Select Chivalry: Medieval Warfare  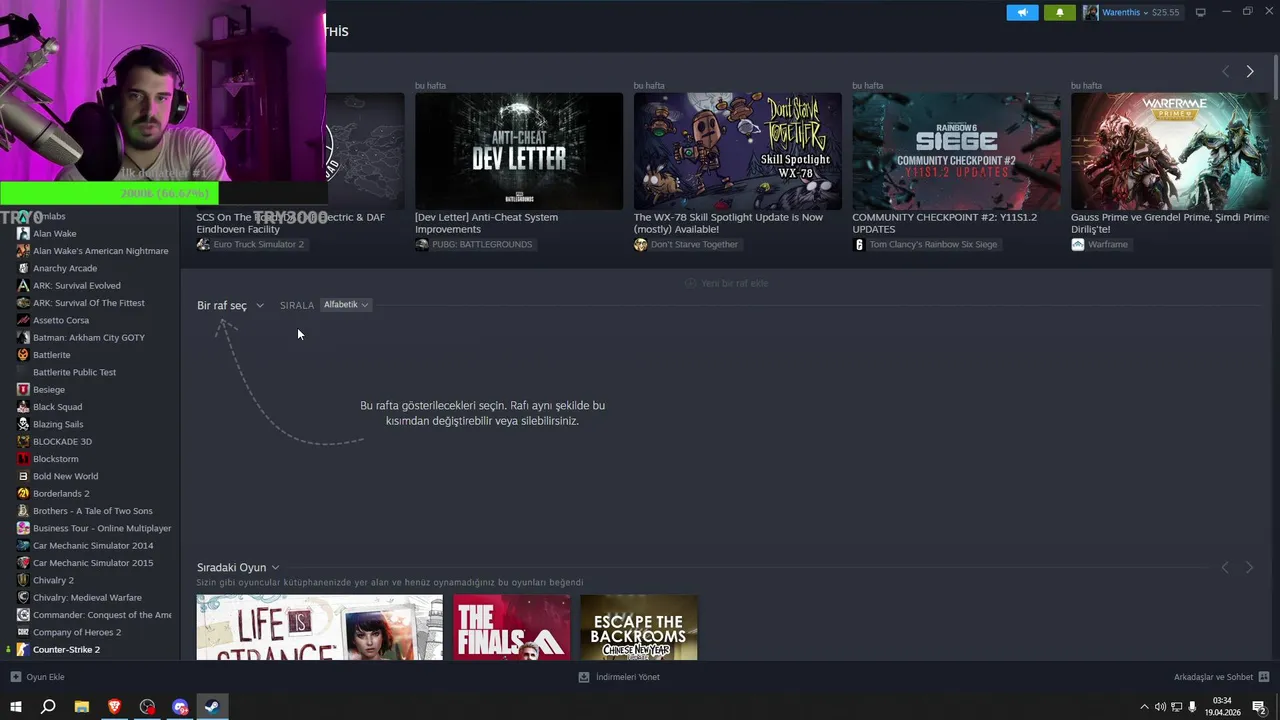tap(87, 597)
